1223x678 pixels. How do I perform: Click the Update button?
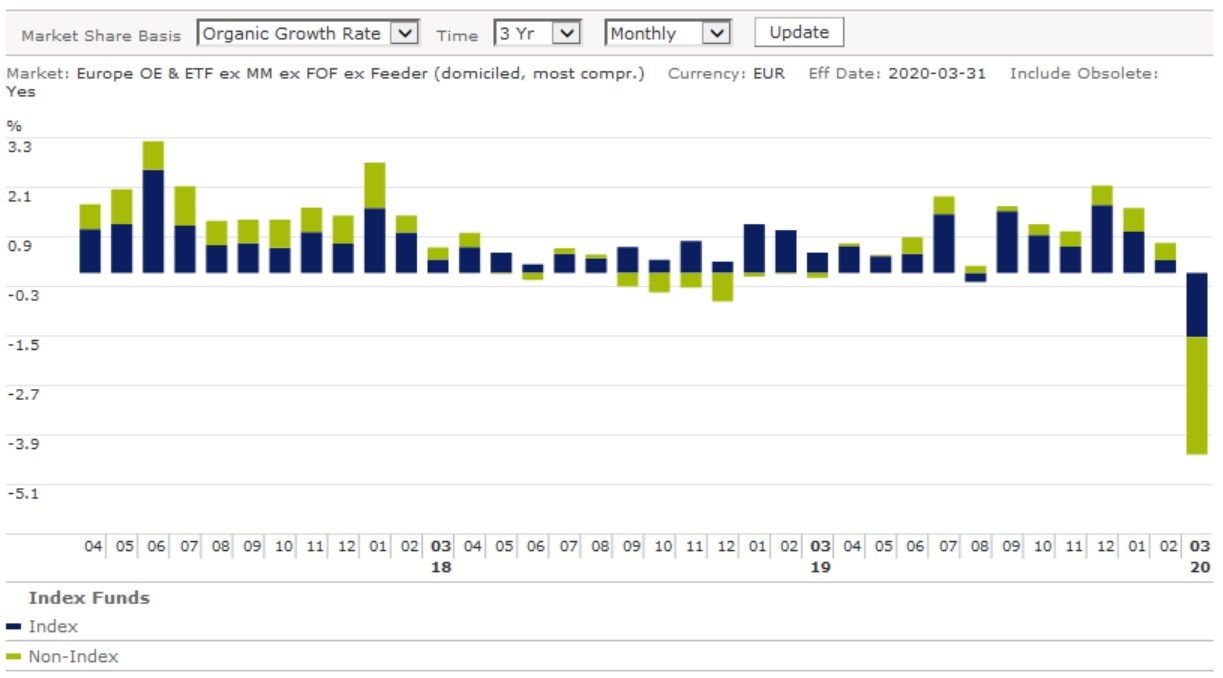[x=798, y=32]
